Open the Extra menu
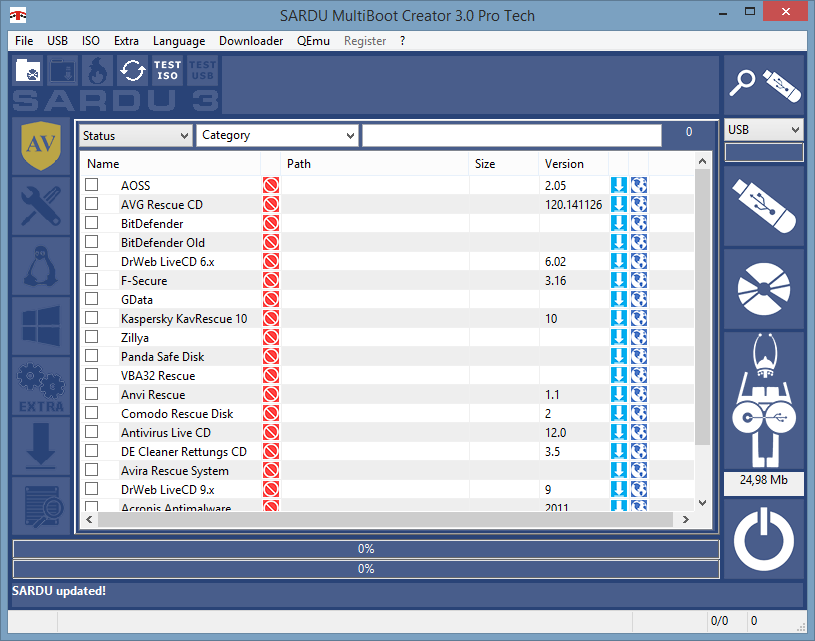The width and height of the screenshot is (815, 641). click(126, 41)
